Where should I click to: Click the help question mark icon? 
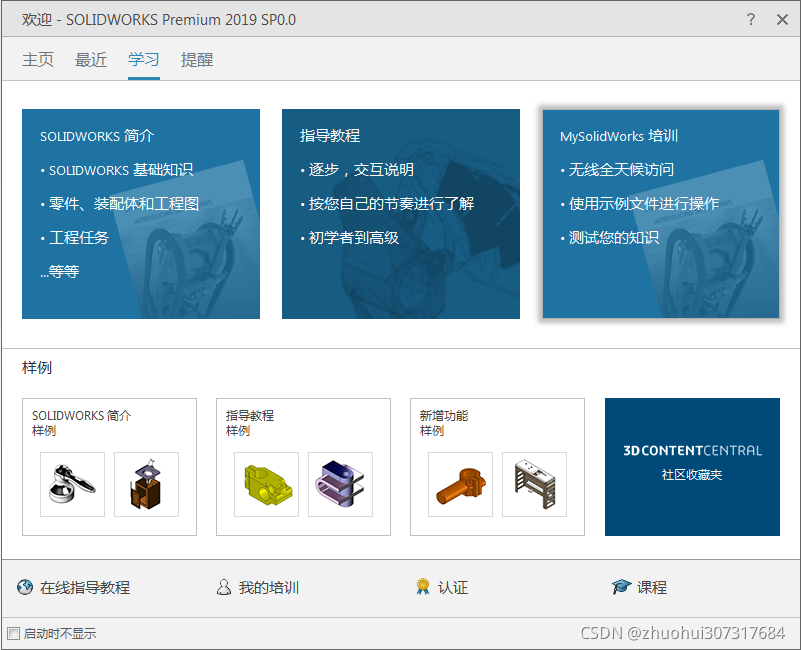750,19
